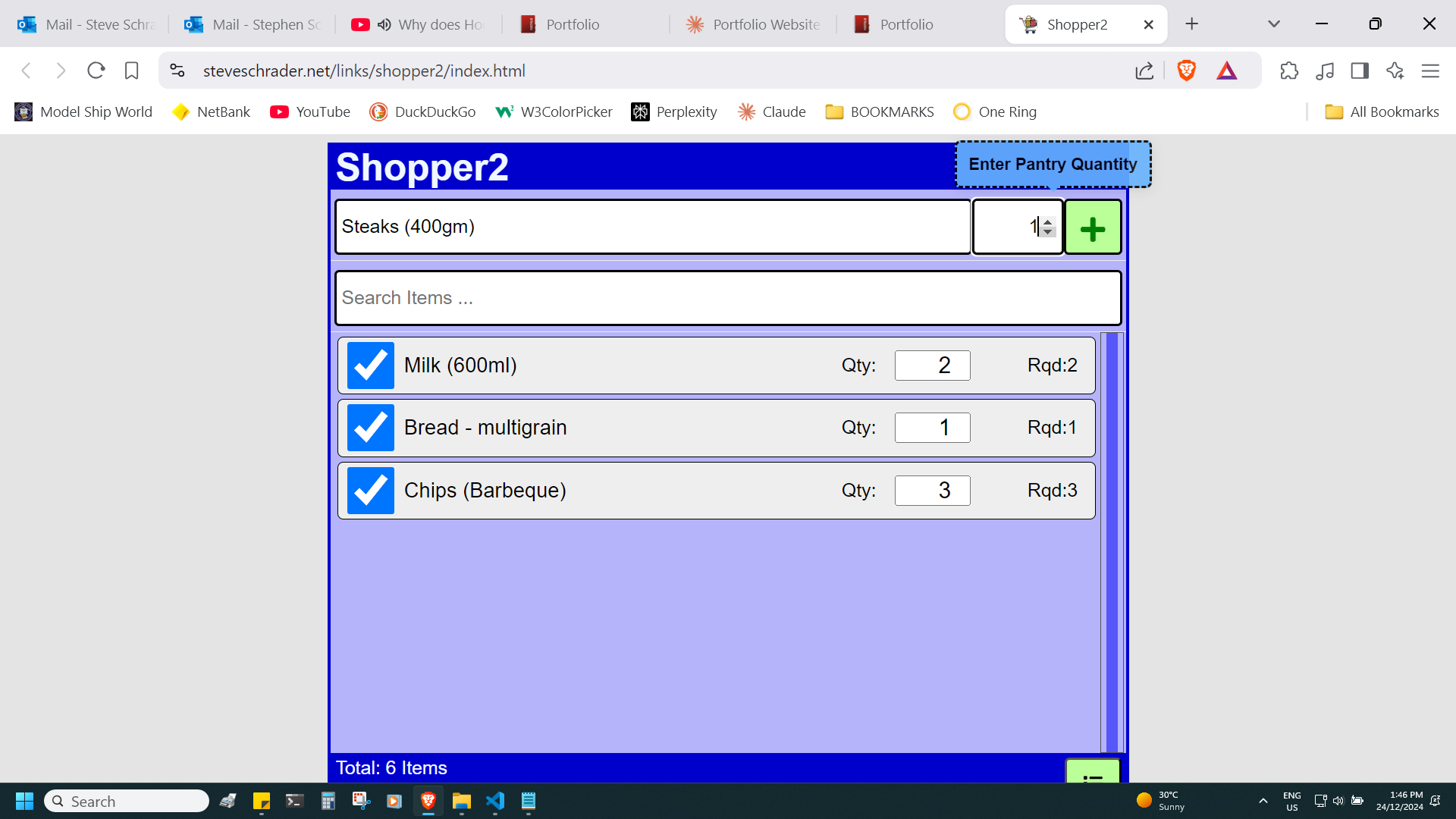Toggle the Milk (600ml) checkbox
The image size is (1456, 819).
[370, 365]
